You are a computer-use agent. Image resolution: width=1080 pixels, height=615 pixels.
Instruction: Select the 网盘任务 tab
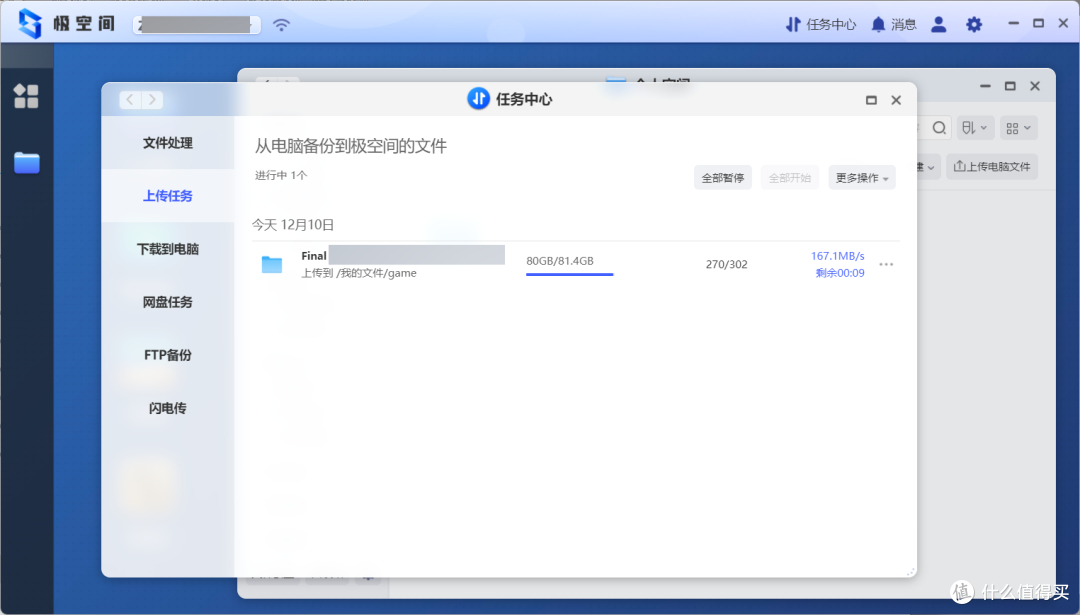[x=167, y=302]
